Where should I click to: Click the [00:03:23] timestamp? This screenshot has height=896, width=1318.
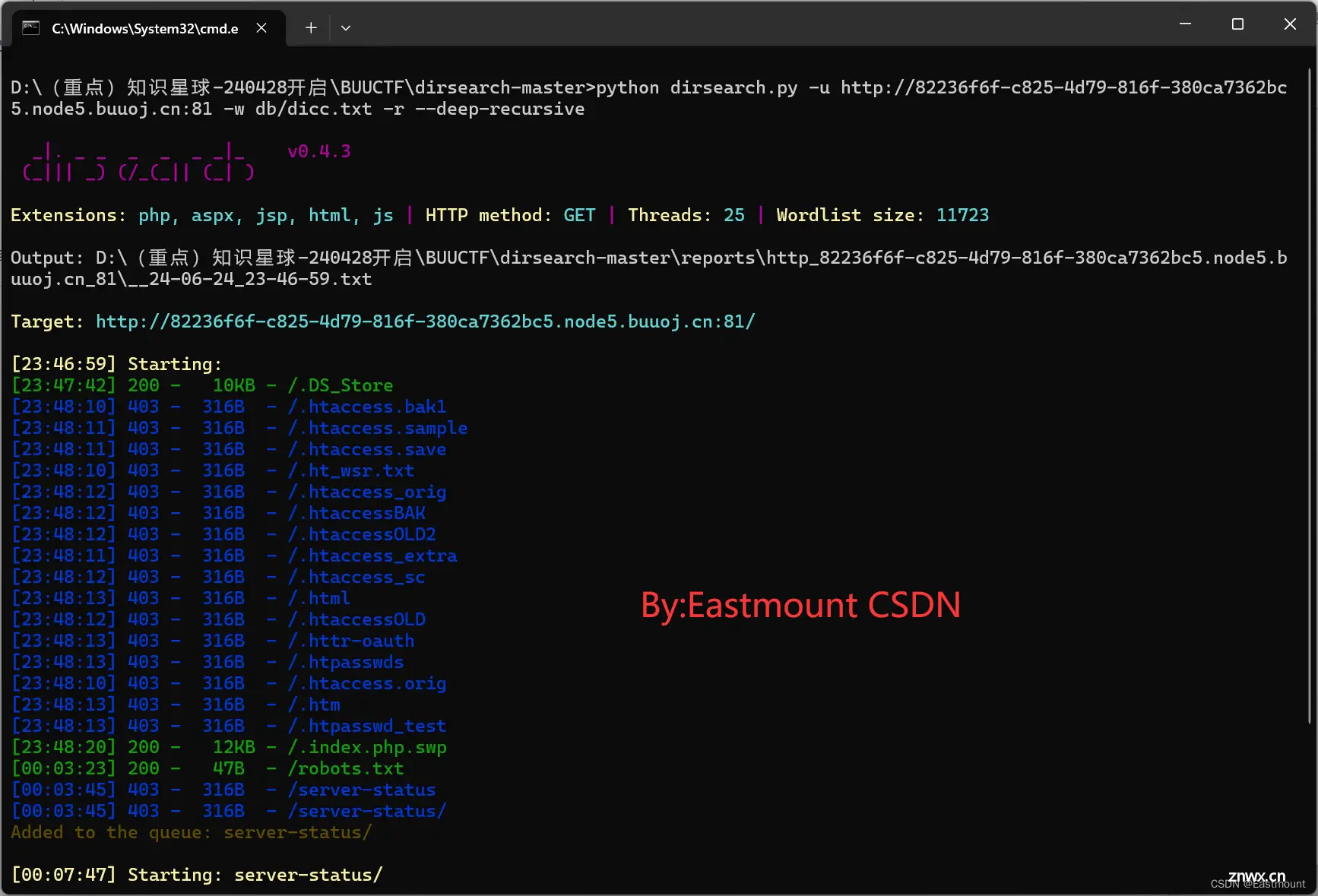(64, 768)
